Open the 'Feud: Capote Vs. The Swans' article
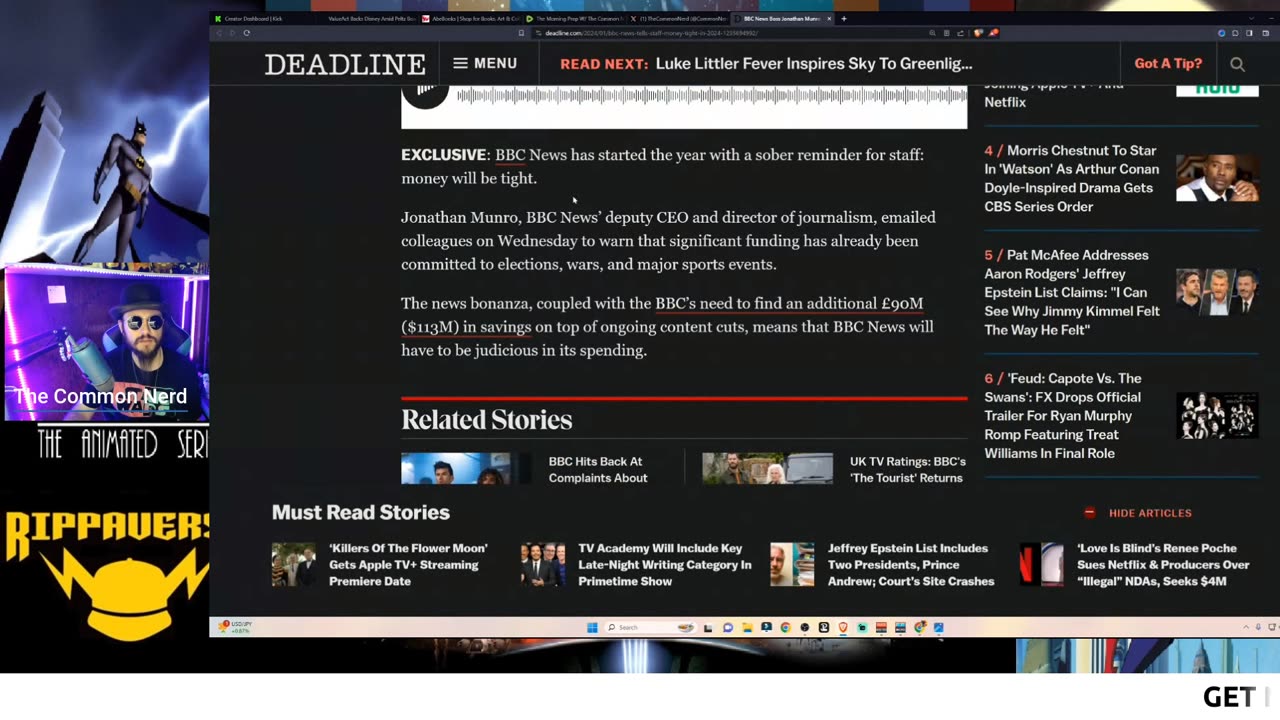 click(x=1064, y=415)
